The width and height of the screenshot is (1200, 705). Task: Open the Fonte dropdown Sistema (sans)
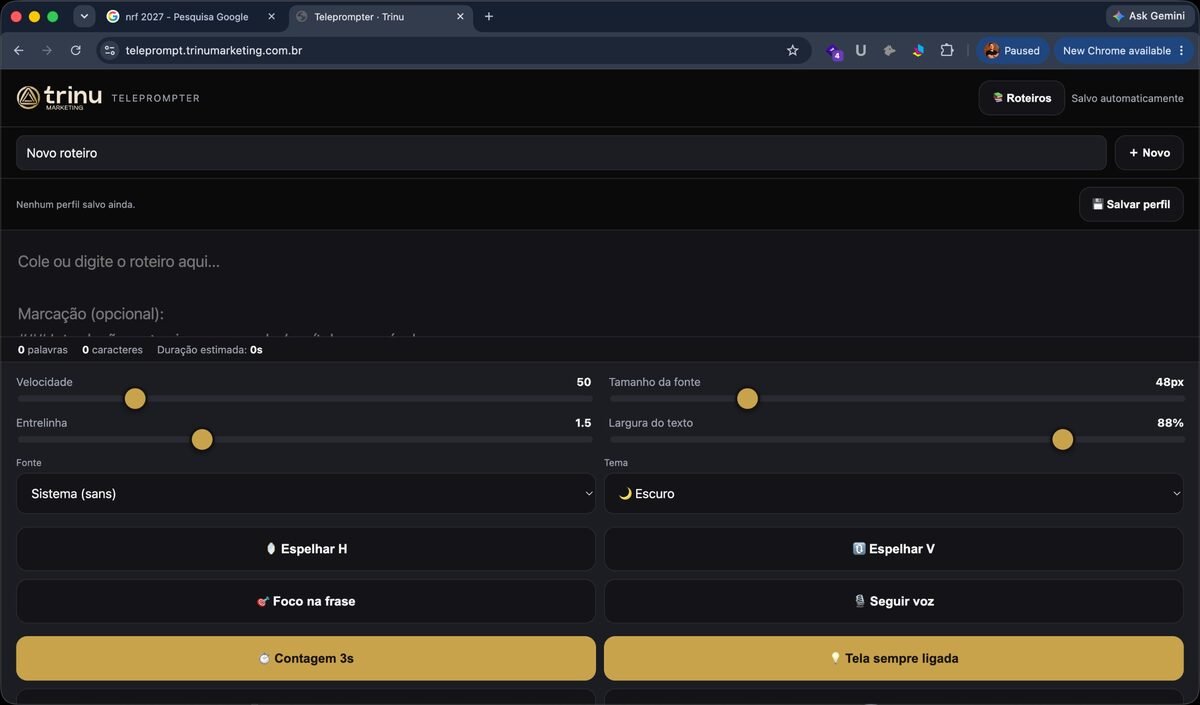point(306,493)
